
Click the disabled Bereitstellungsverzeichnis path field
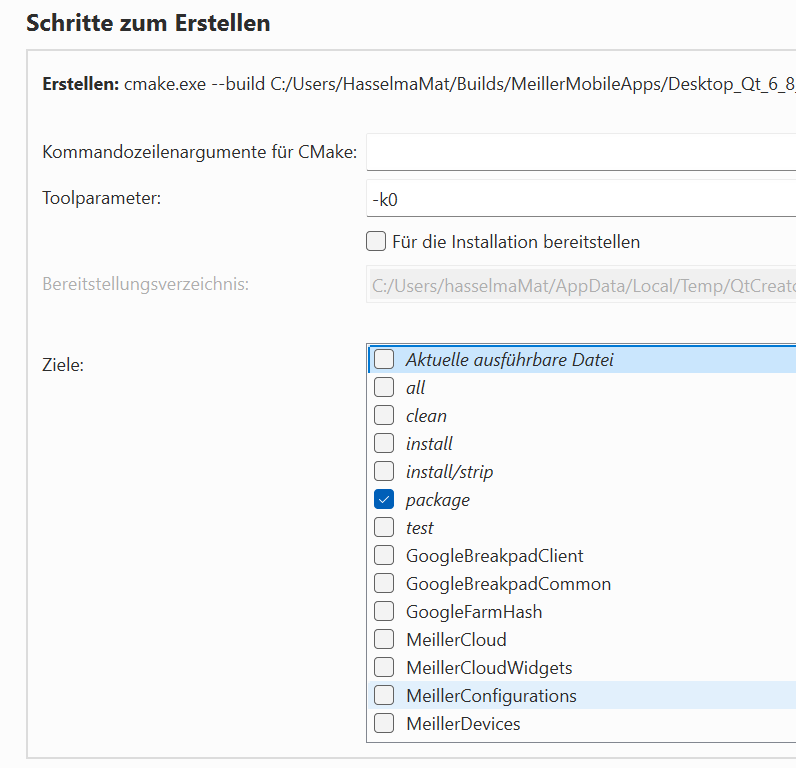point(580,285)
